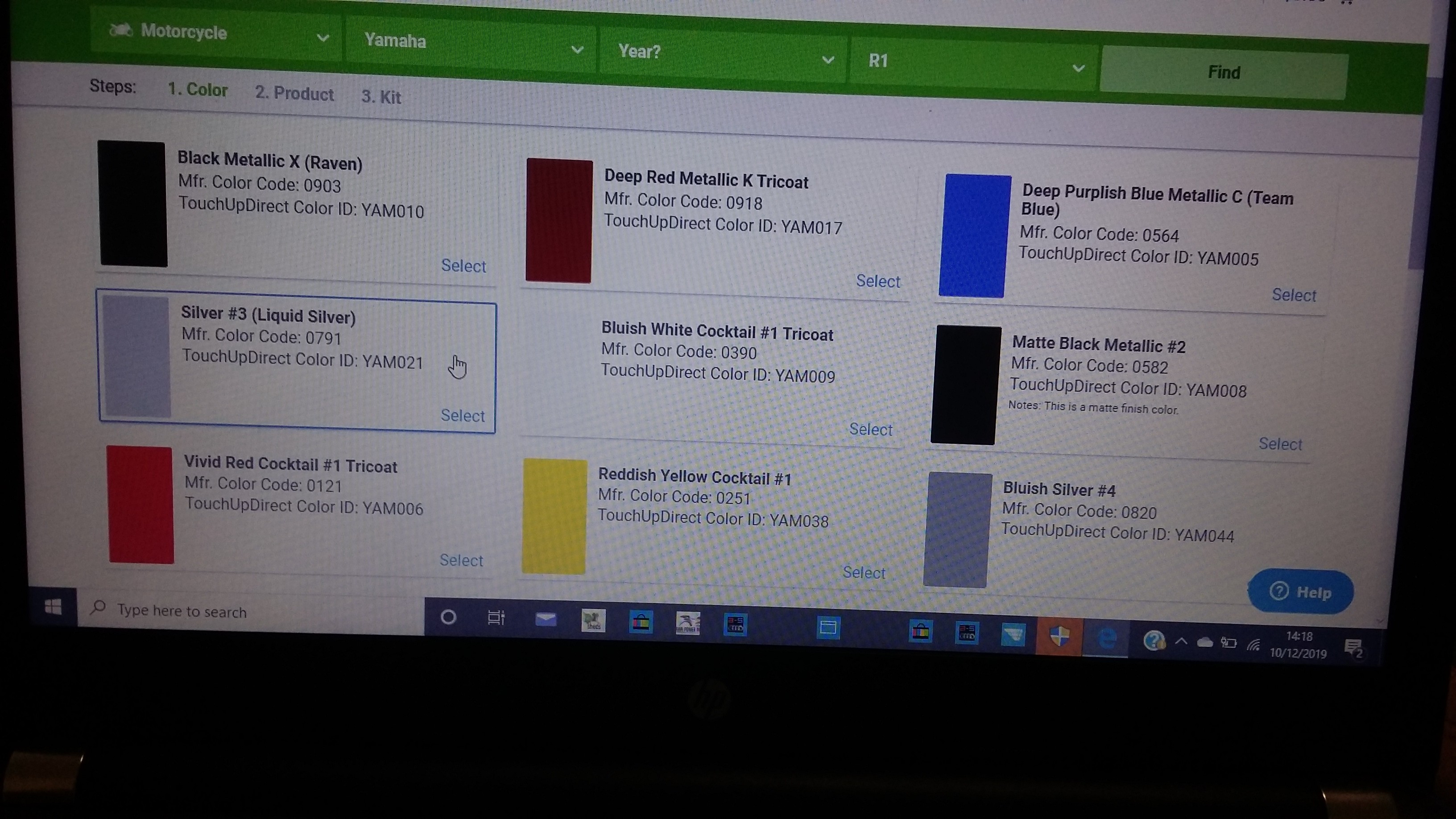1456x819 pixels.
Task: Open Cortana circle icon on taskbar
Action: click(448, 617)
